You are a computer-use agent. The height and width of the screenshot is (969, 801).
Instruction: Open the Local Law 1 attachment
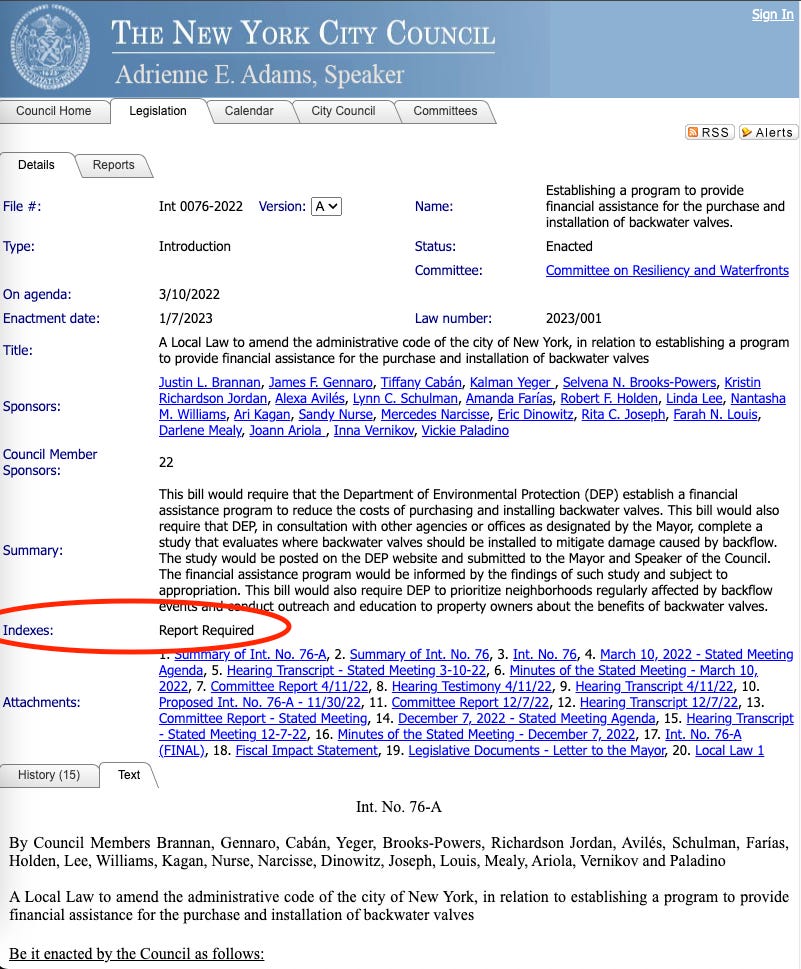point(729,750)
